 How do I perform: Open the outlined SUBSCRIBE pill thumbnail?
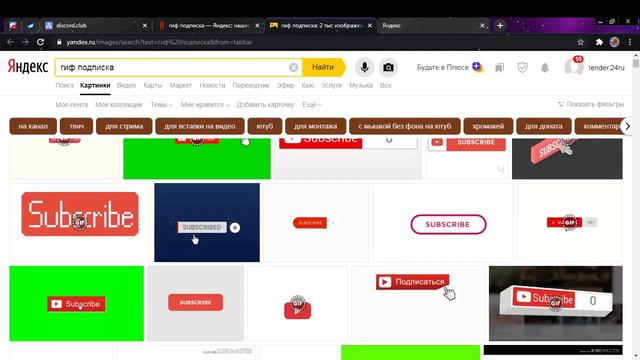[443, 222]
